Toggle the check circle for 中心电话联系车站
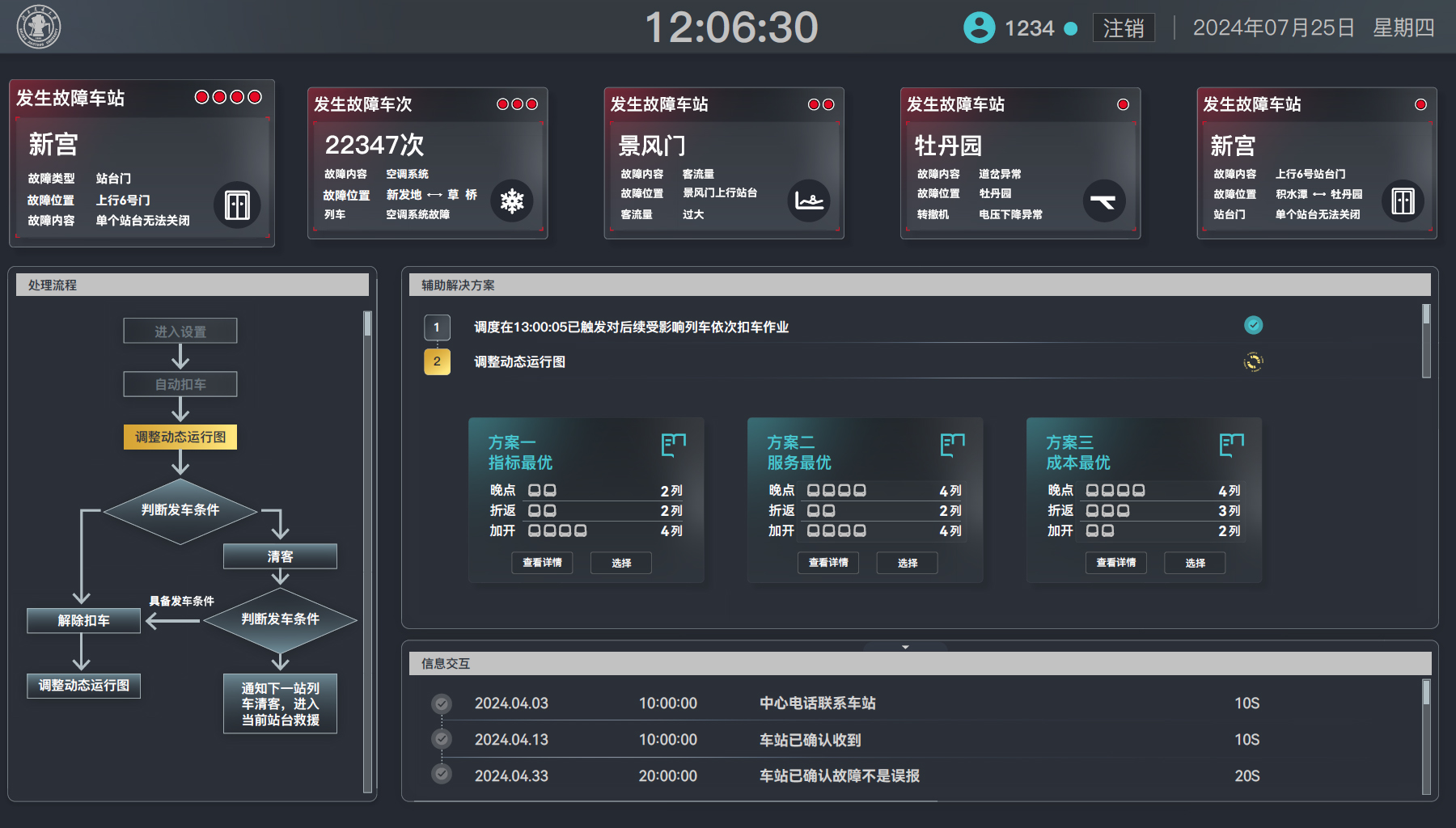This screenshot has width=1456, height=828. point(442,703)
